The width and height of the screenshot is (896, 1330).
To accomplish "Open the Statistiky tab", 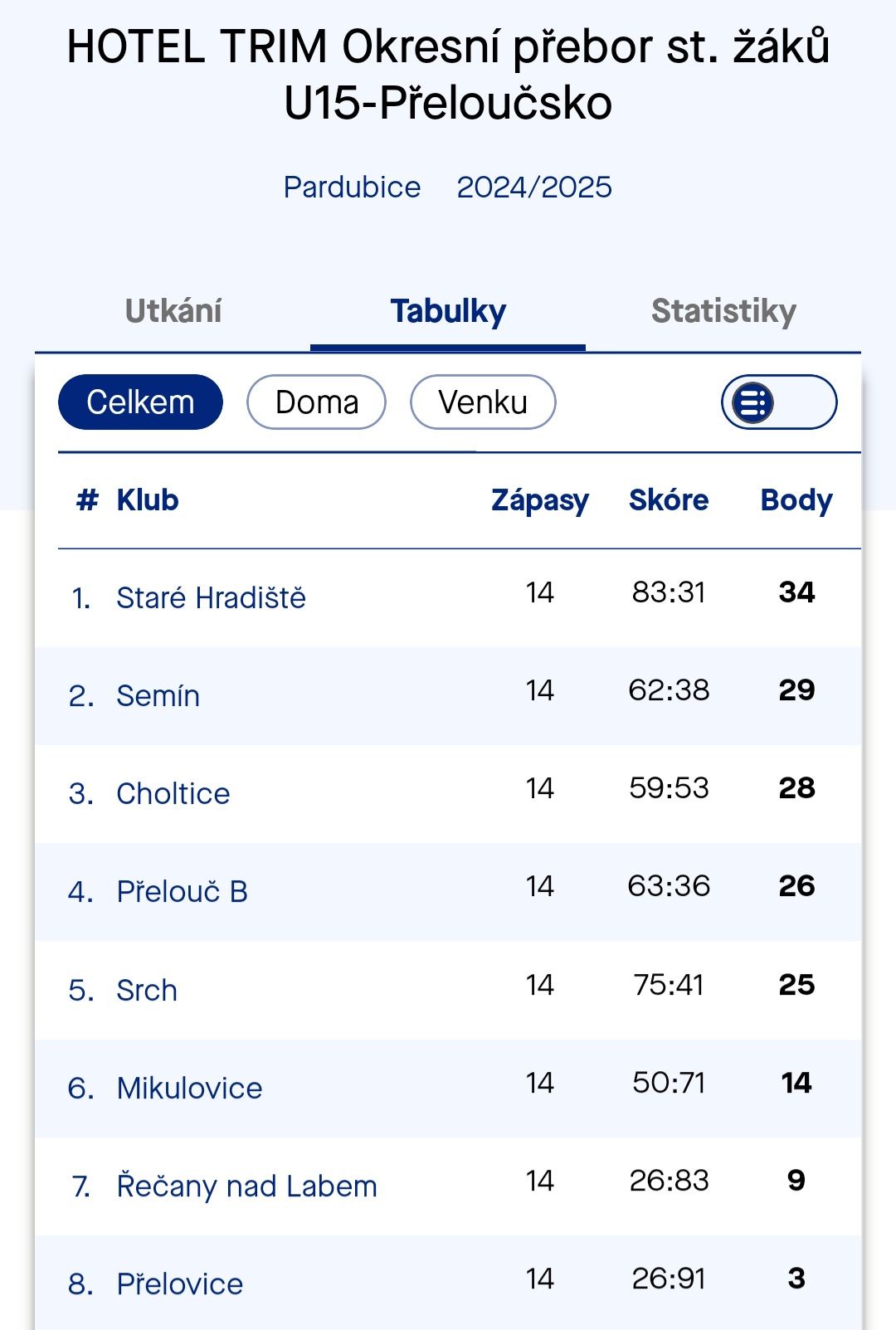I will [723, 311].
